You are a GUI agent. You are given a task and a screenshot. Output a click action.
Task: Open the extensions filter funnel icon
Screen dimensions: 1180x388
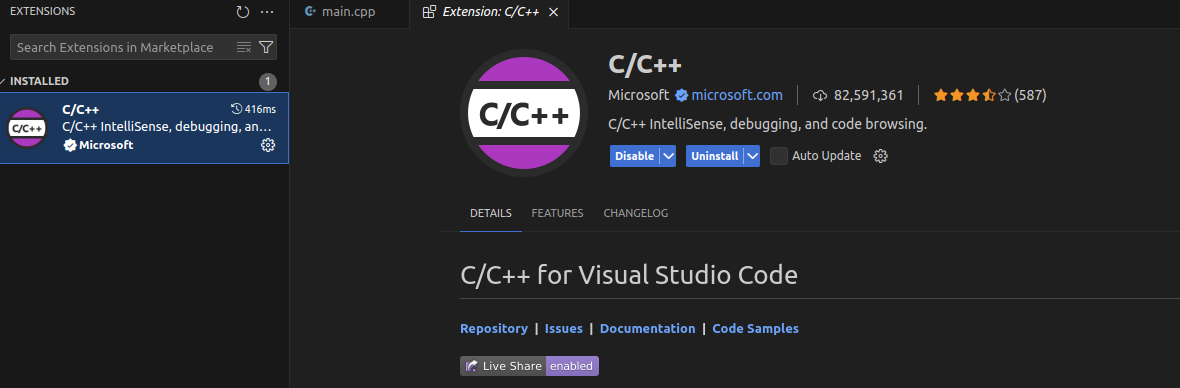[266, 47]
